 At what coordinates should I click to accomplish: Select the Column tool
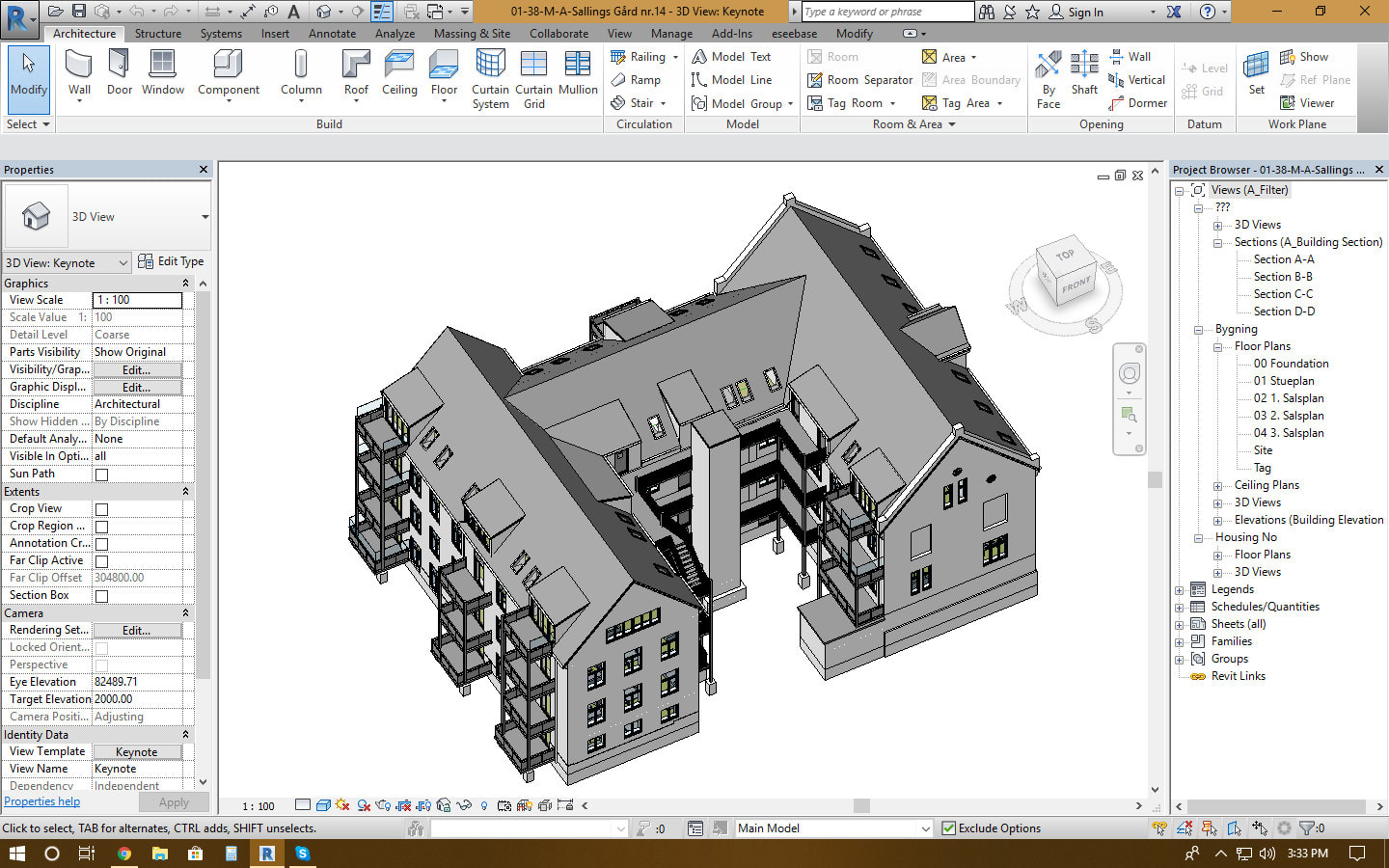[301, 75]
